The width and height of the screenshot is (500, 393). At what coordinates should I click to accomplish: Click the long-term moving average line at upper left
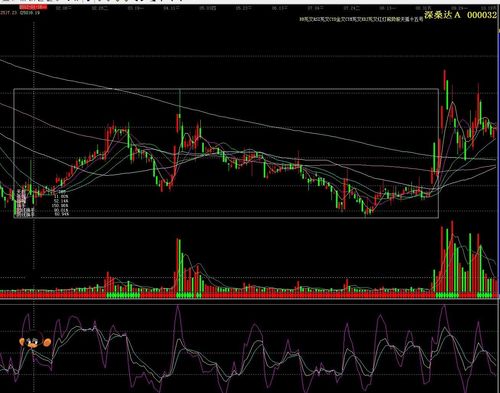[x=33, y=69]
